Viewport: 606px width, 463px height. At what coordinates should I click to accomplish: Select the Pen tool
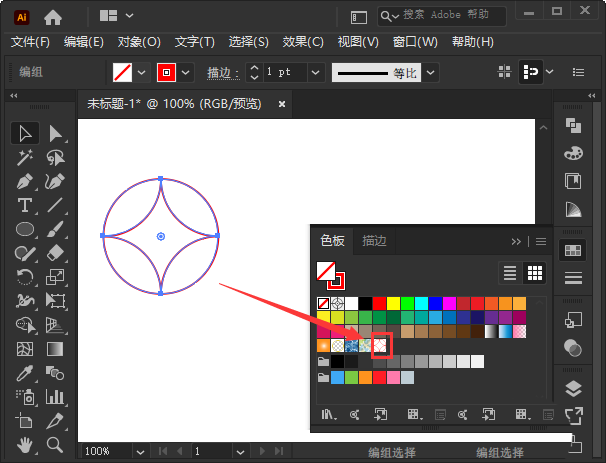click(25, 182)
